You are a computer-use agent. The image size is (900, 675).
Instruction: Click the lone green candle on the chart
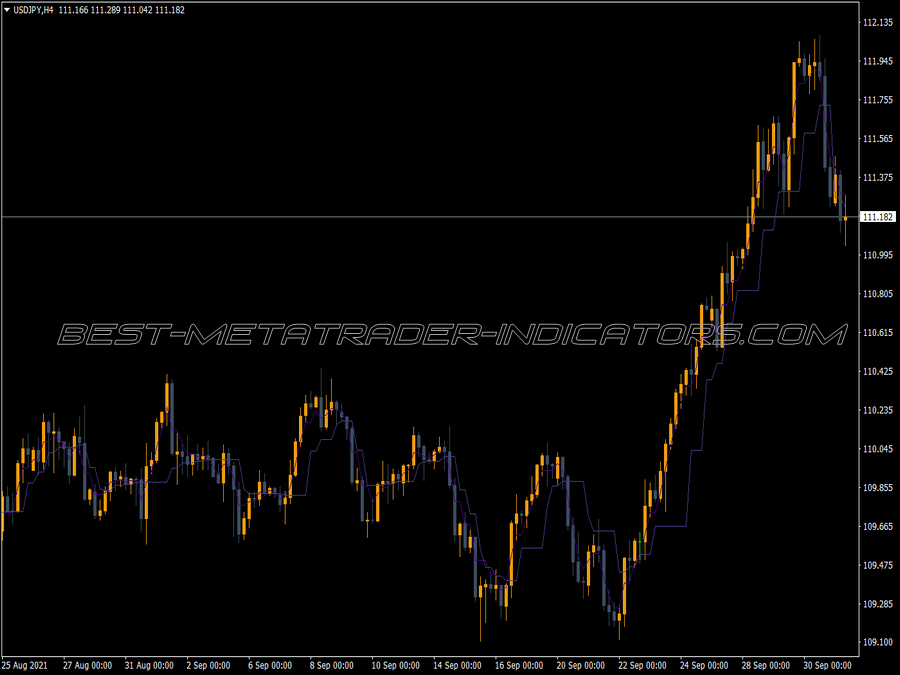[640, 546]
